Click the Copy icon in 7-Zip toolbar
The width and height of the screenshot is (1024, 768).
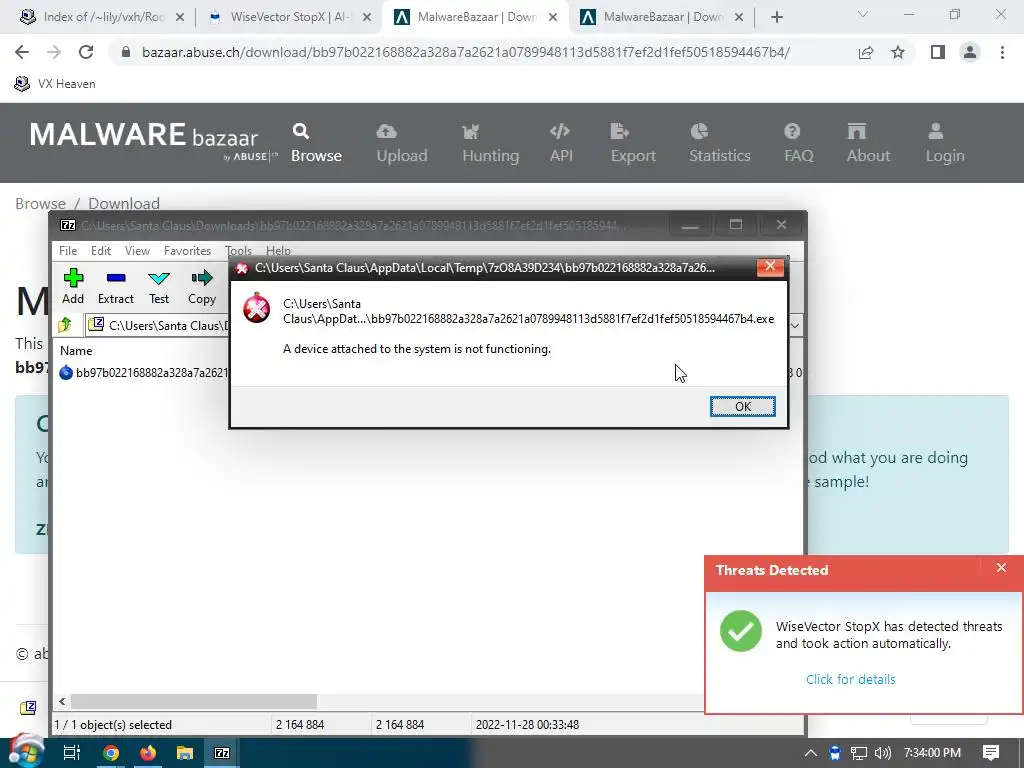(x=202, y=287)
